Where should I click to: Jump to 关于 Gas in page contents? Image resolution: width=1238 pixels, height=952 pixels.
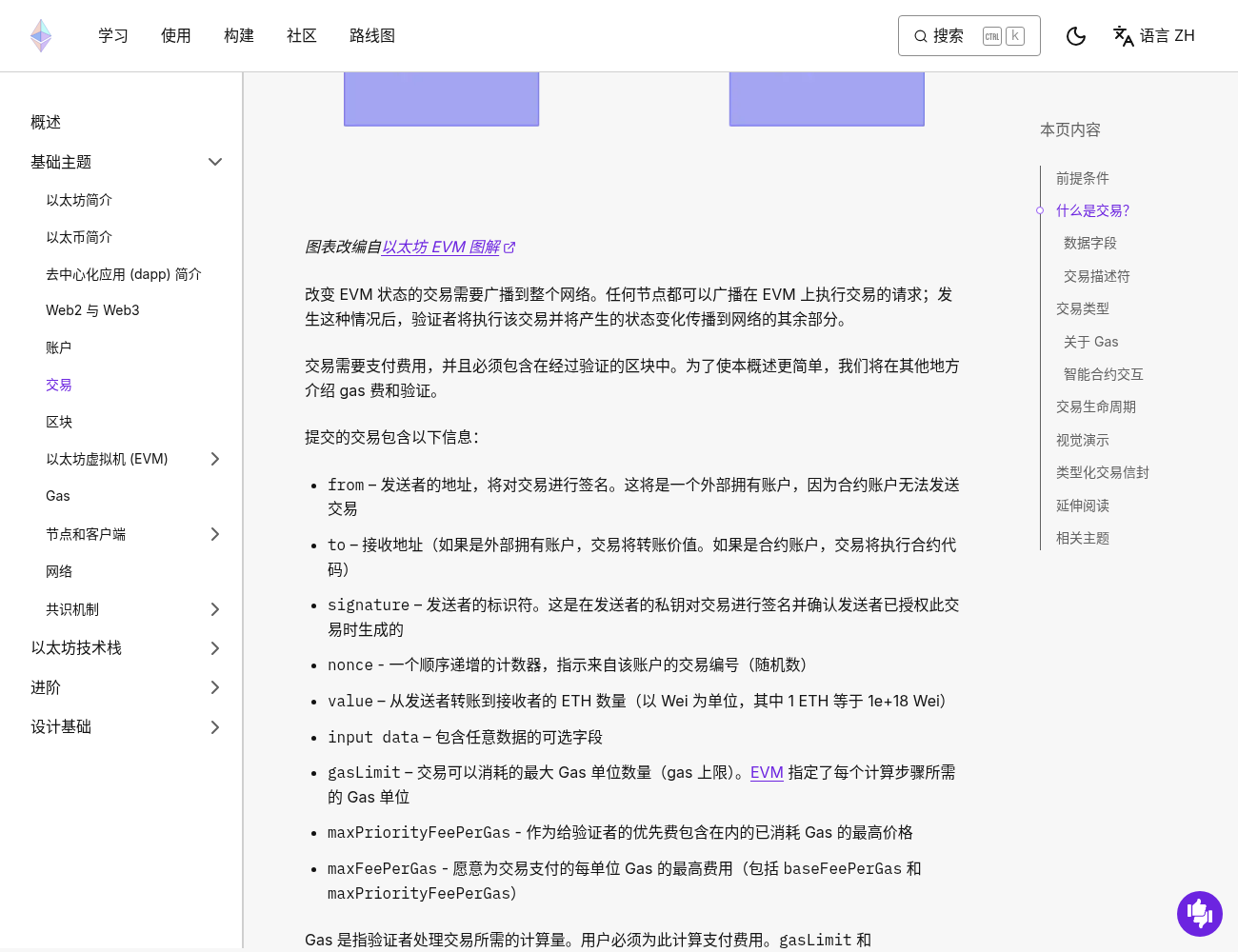[1091, 342]
